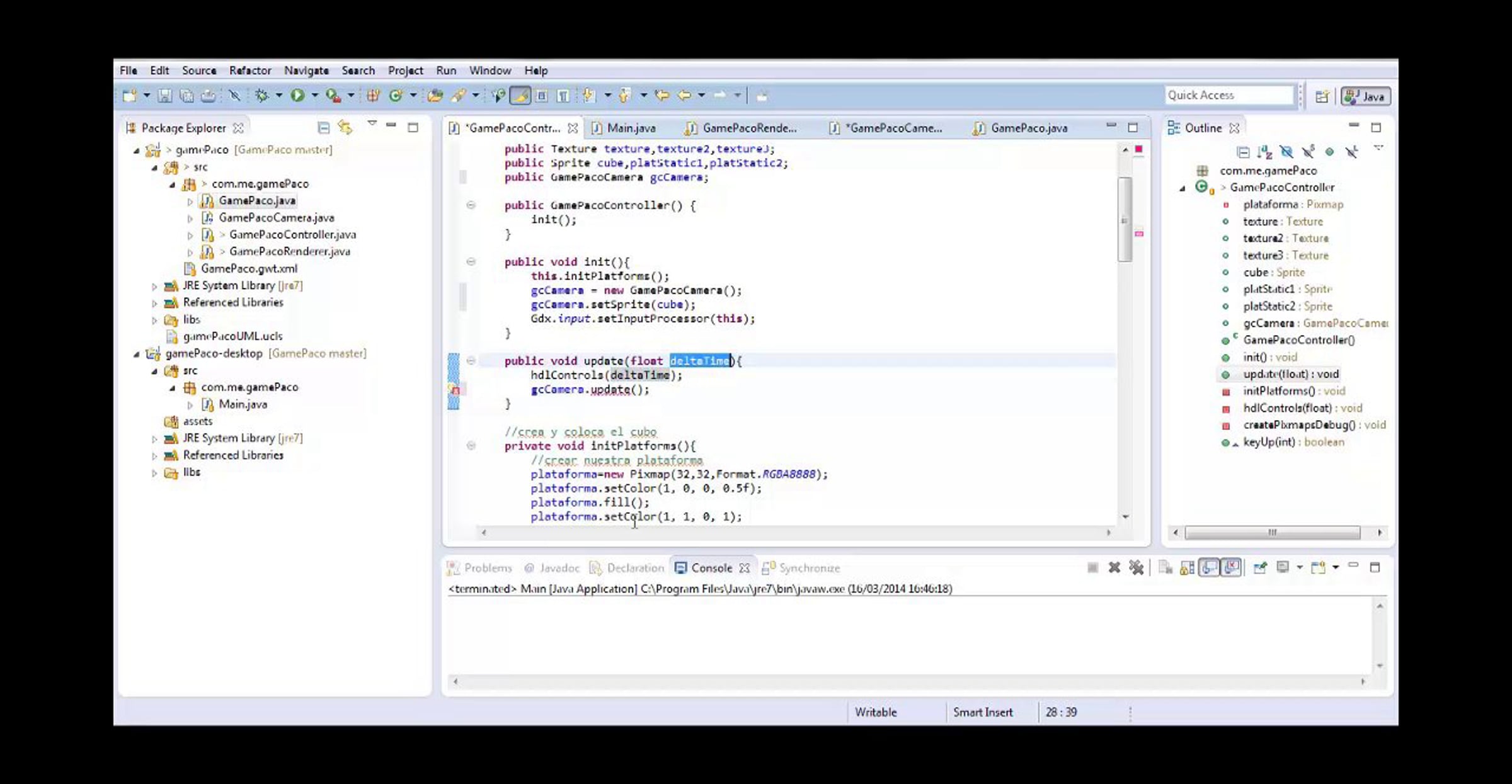Screen dimensions: 1512x784
Task: Toggle alphabetical Sort in Outline
Action: coord(1264,152)
